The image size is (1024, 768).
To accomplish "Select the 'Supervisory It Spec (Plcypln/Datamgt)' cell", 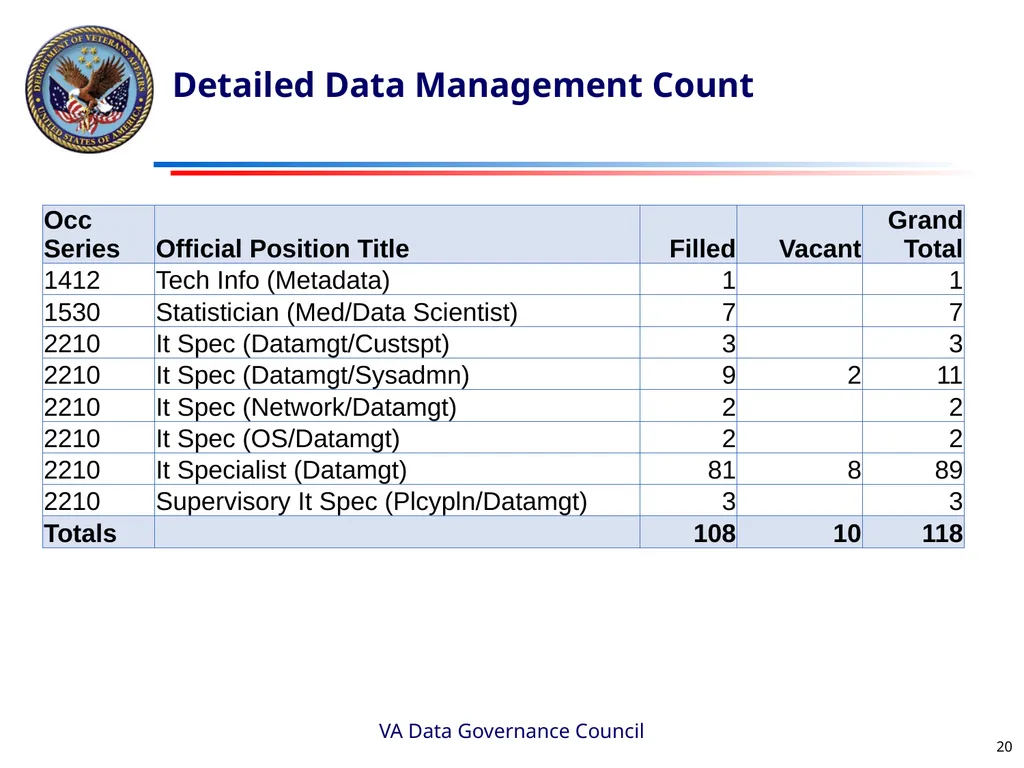I will click(x=397, y=501).
